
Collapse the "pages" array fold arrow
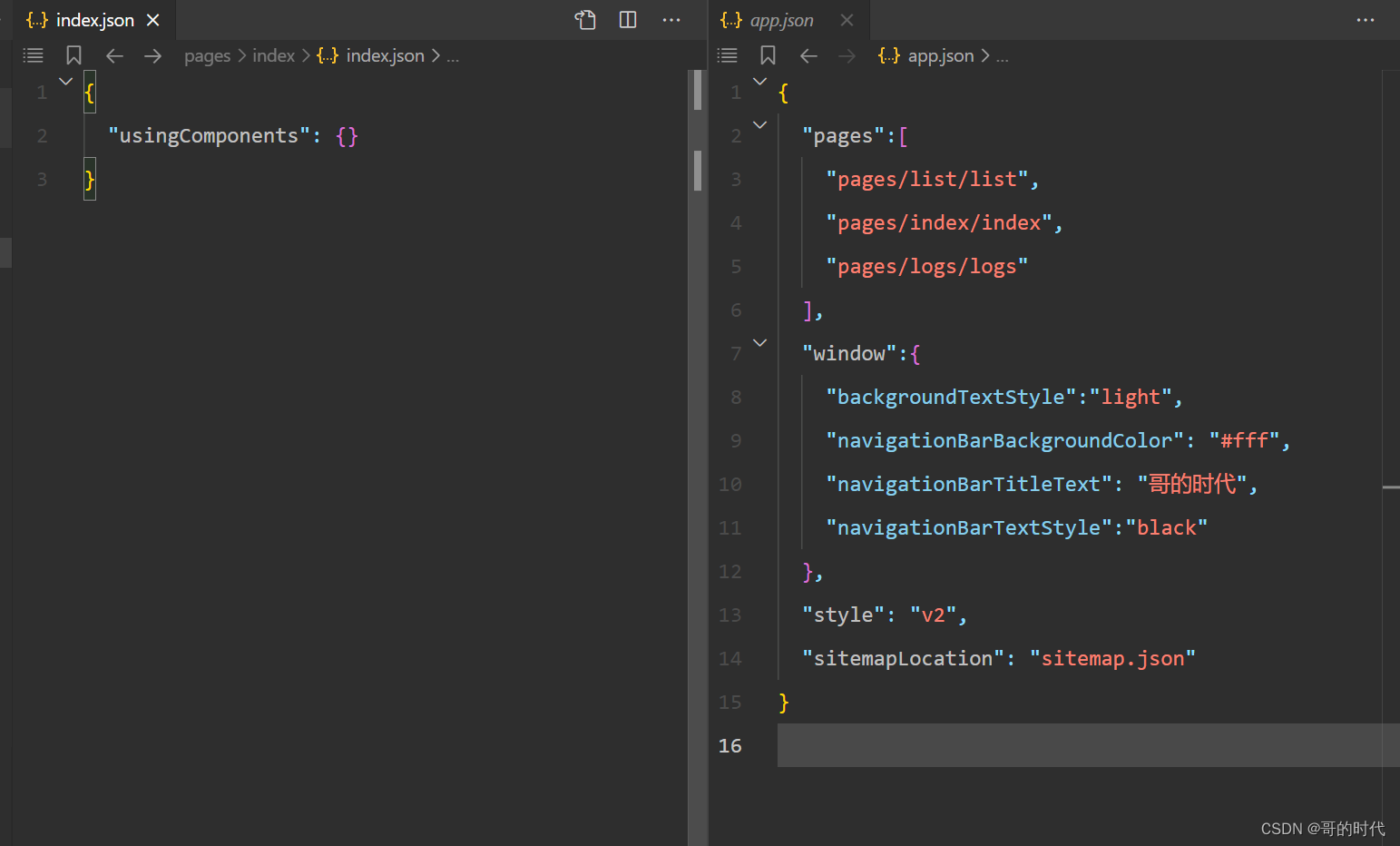760,125
